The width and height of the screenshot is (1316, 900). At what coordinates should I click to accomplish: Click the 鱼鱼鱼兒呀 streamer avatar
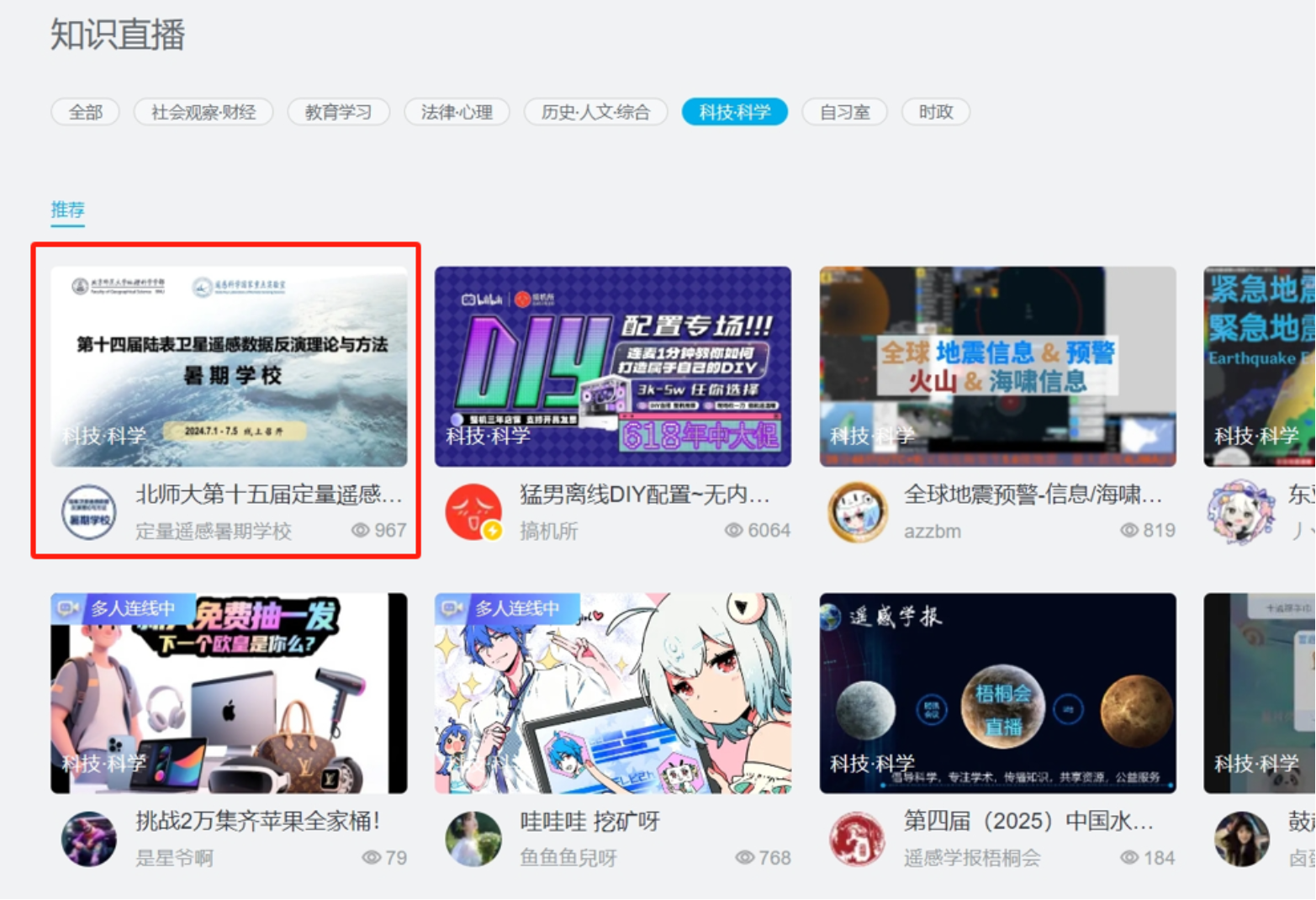[473, 839]
